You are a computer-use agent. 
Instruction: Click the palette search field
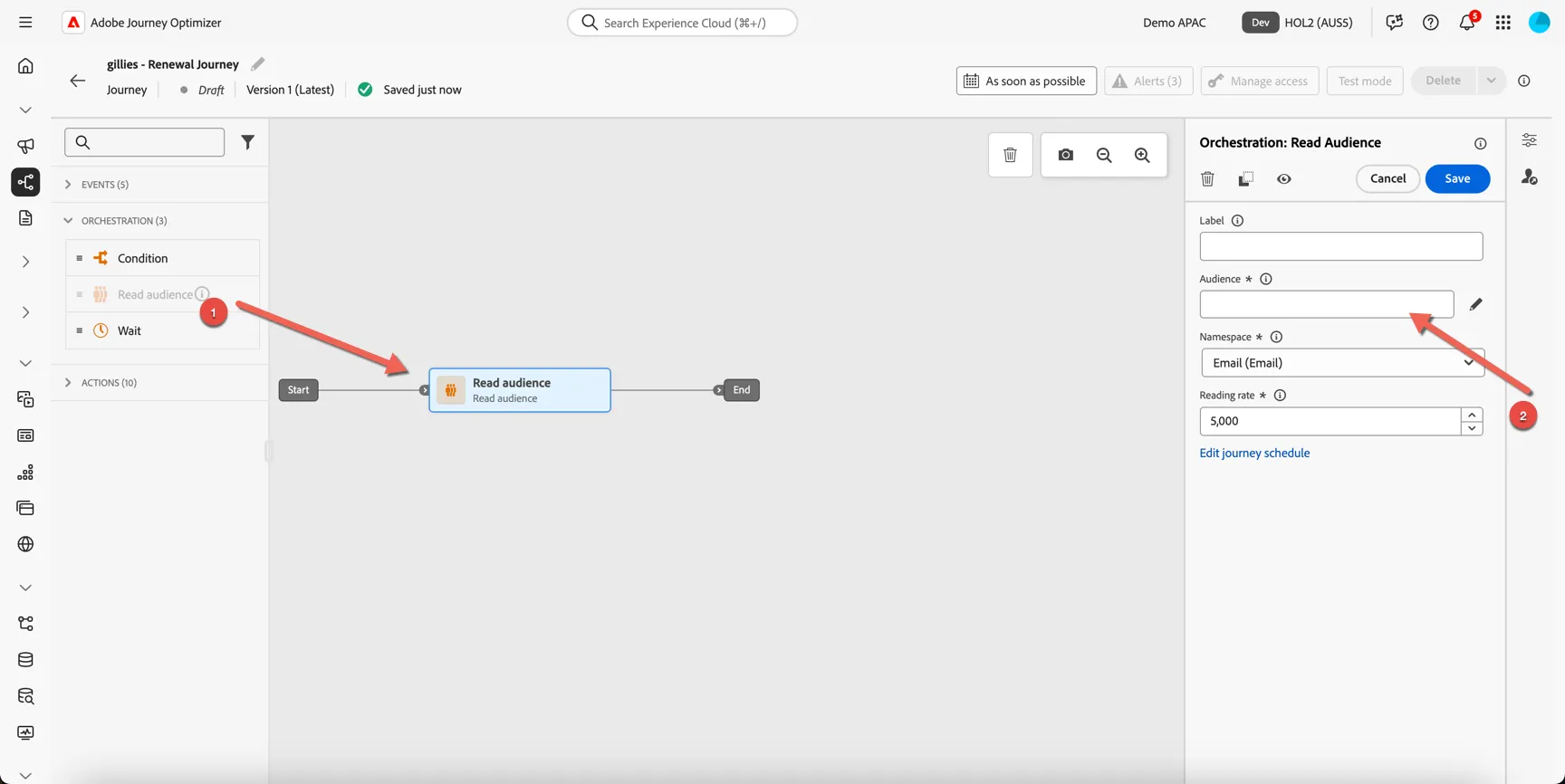145,142
